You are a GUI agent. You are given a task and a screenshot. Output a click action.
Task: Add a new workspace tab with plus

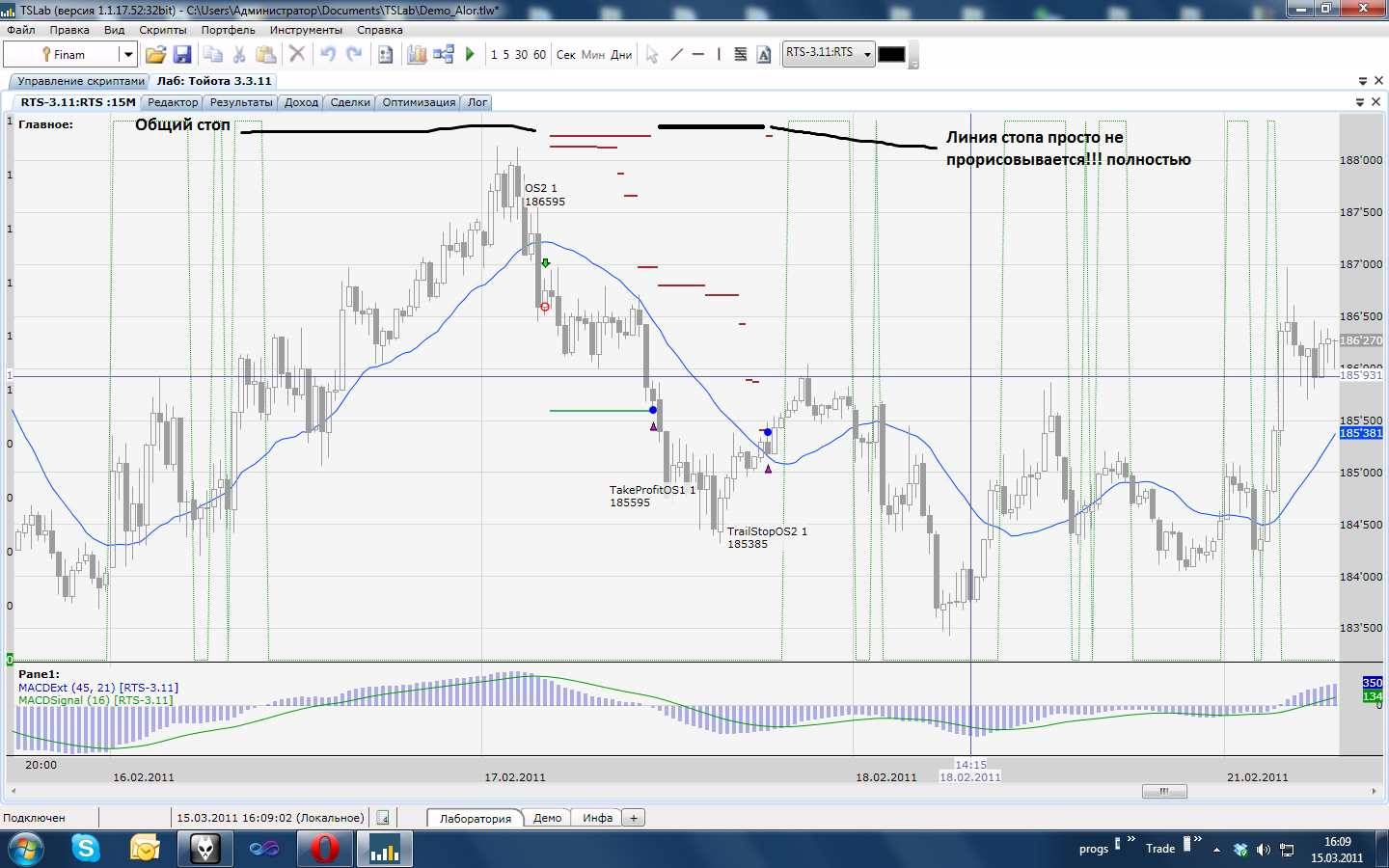coord(634,818)
